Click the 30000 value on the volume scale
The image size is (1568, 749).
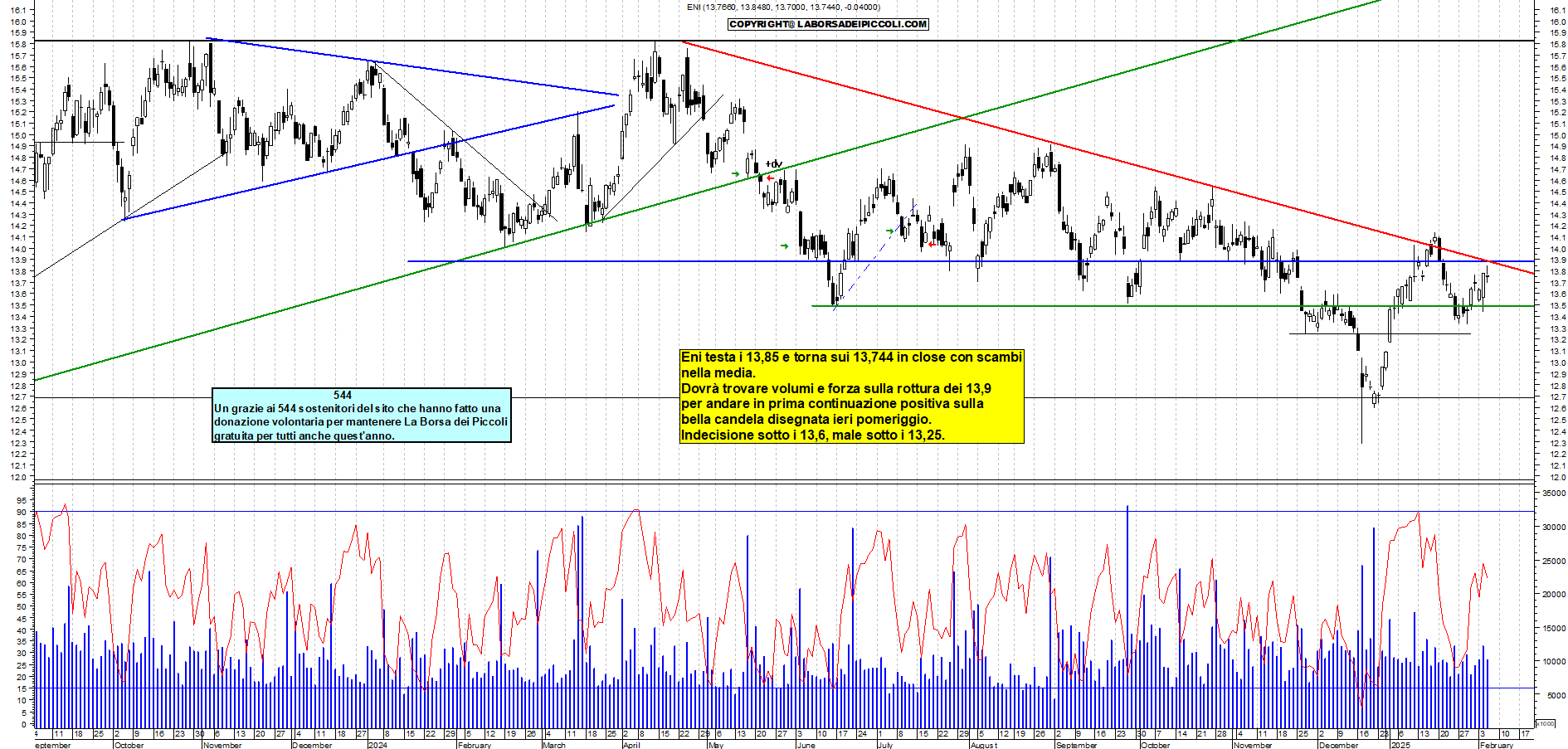(x=1553, y=527)
